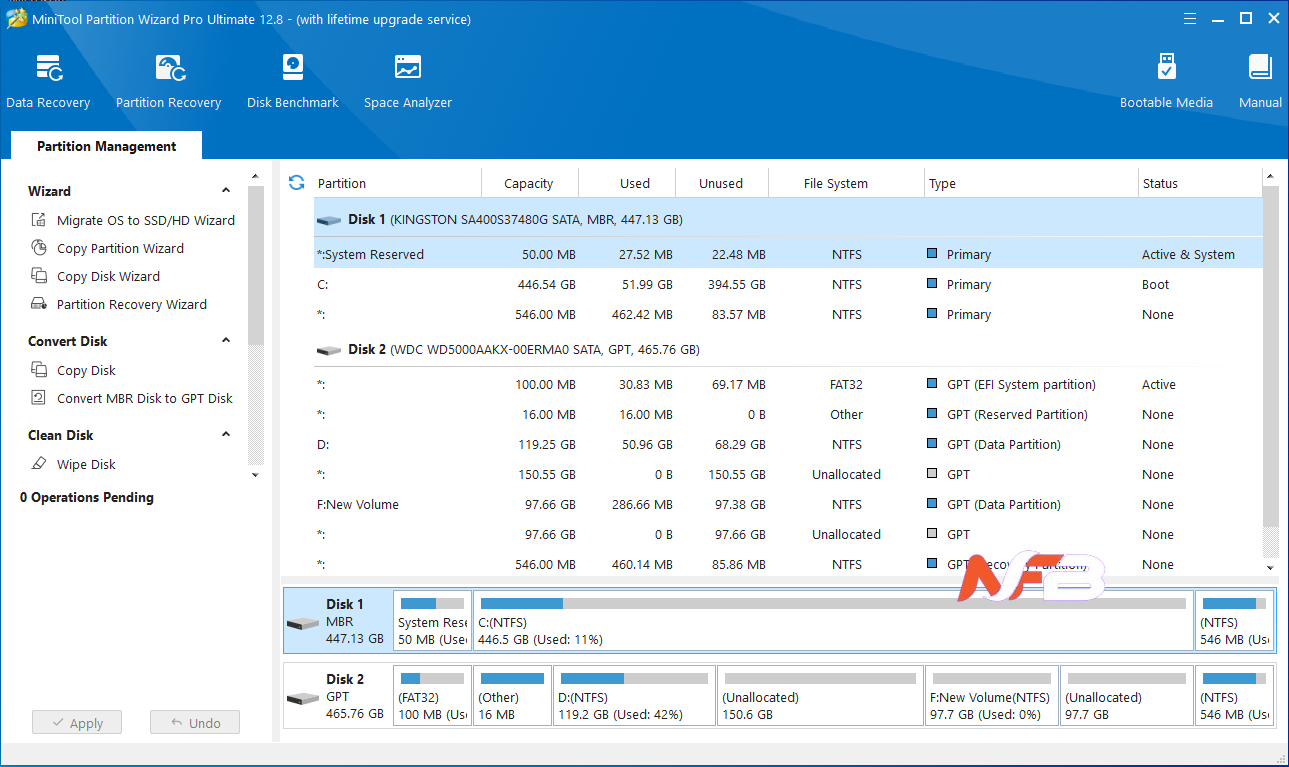This screenshot has height=767, width=1289.
Task: Collapse the Clean Disk section
Action: click(x=226, y=435)
